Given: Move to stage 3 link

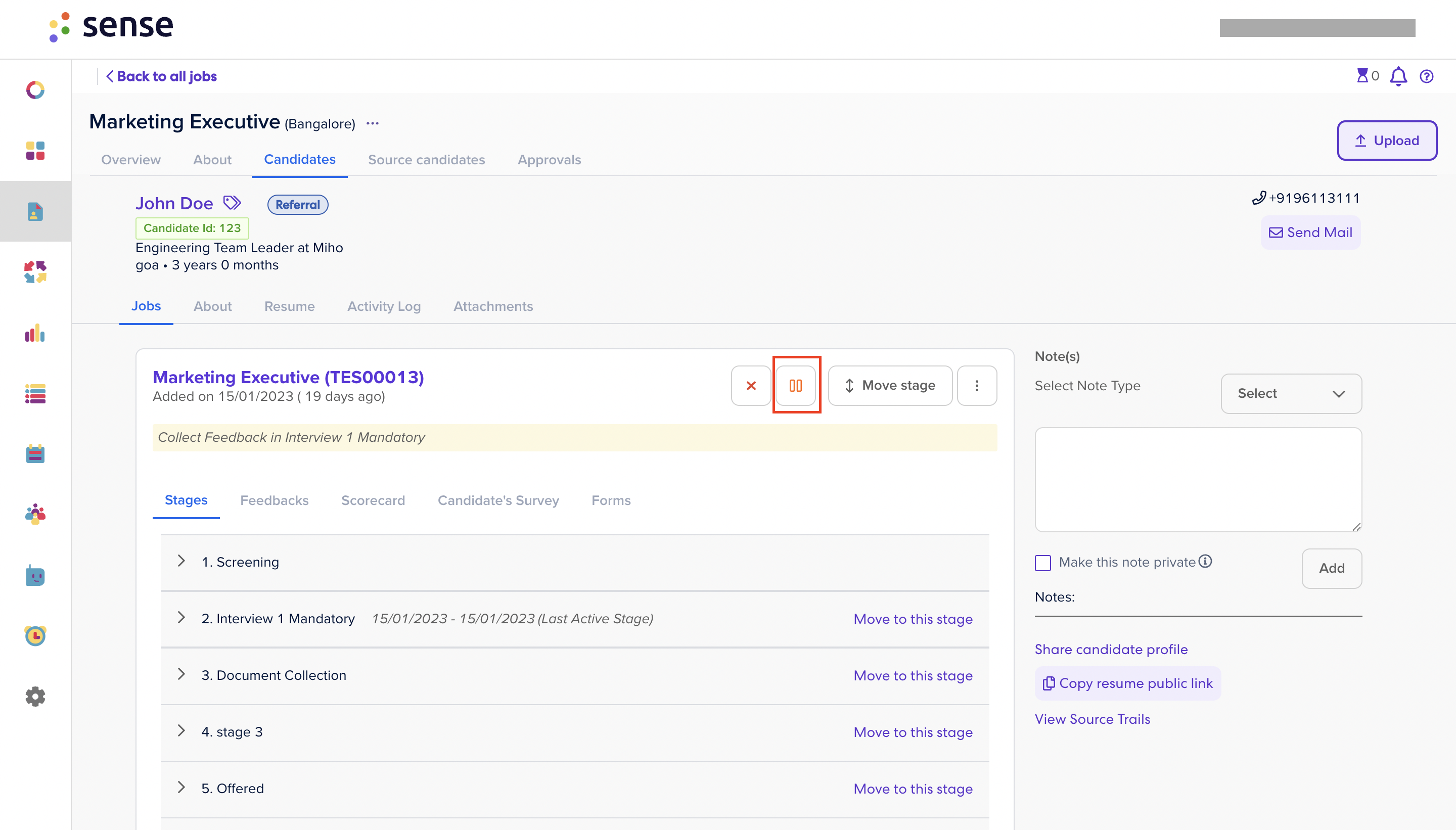Looking at the screenshot, I should [913, 732].
